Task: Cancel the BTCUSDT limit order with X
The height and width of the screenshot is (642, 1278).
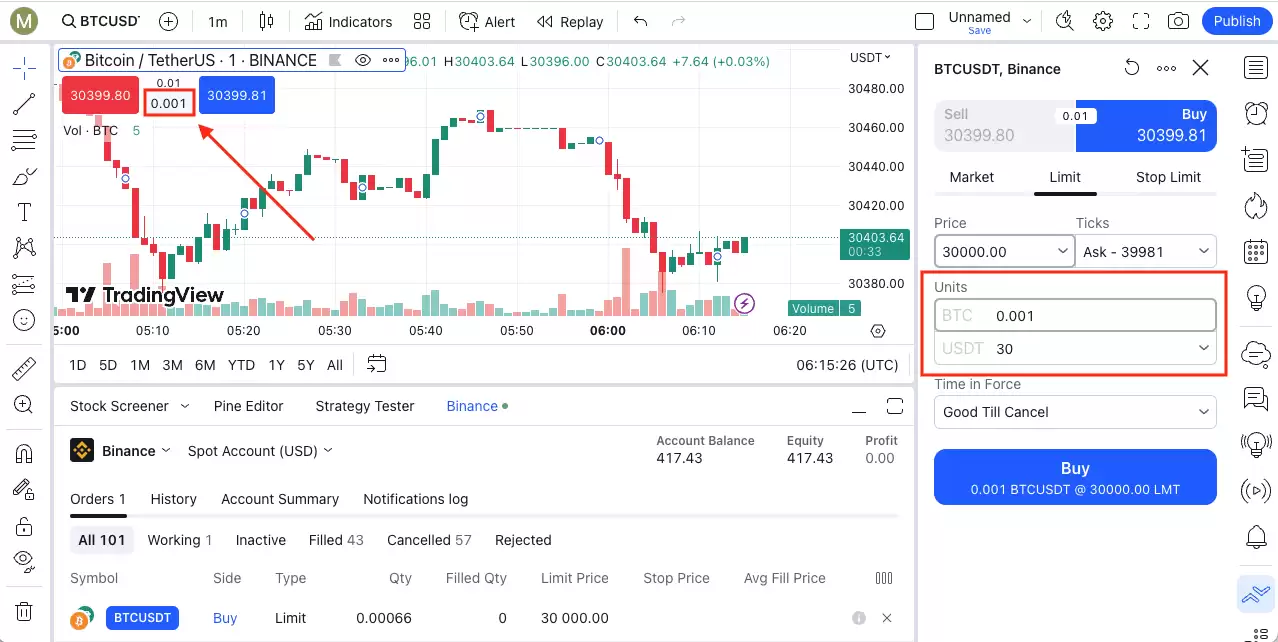Action: [x=886, y=618]
